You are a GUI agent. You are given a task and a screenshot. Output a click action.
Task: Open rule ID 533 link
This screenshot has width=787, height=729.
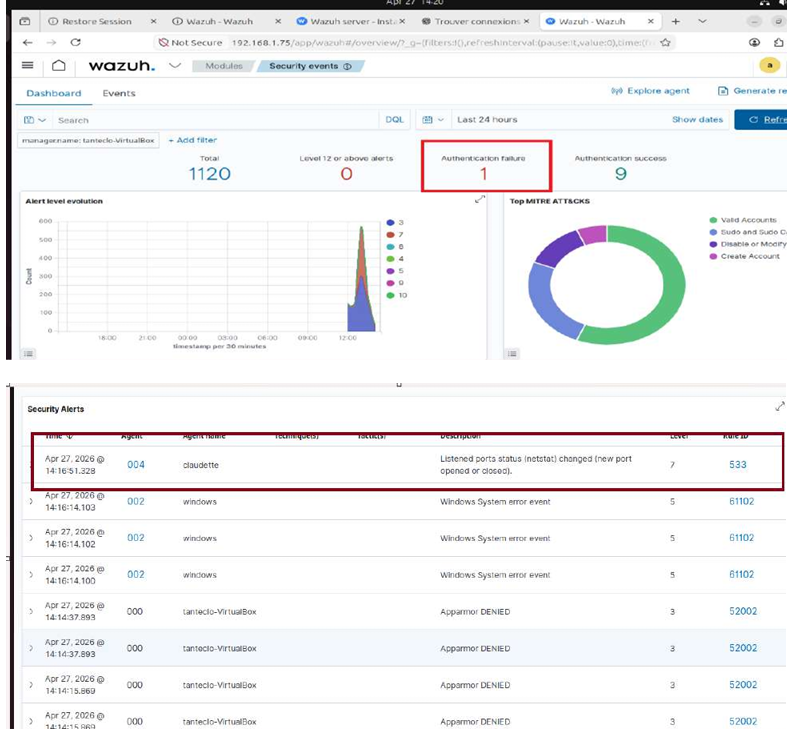(x=738, y=464)
